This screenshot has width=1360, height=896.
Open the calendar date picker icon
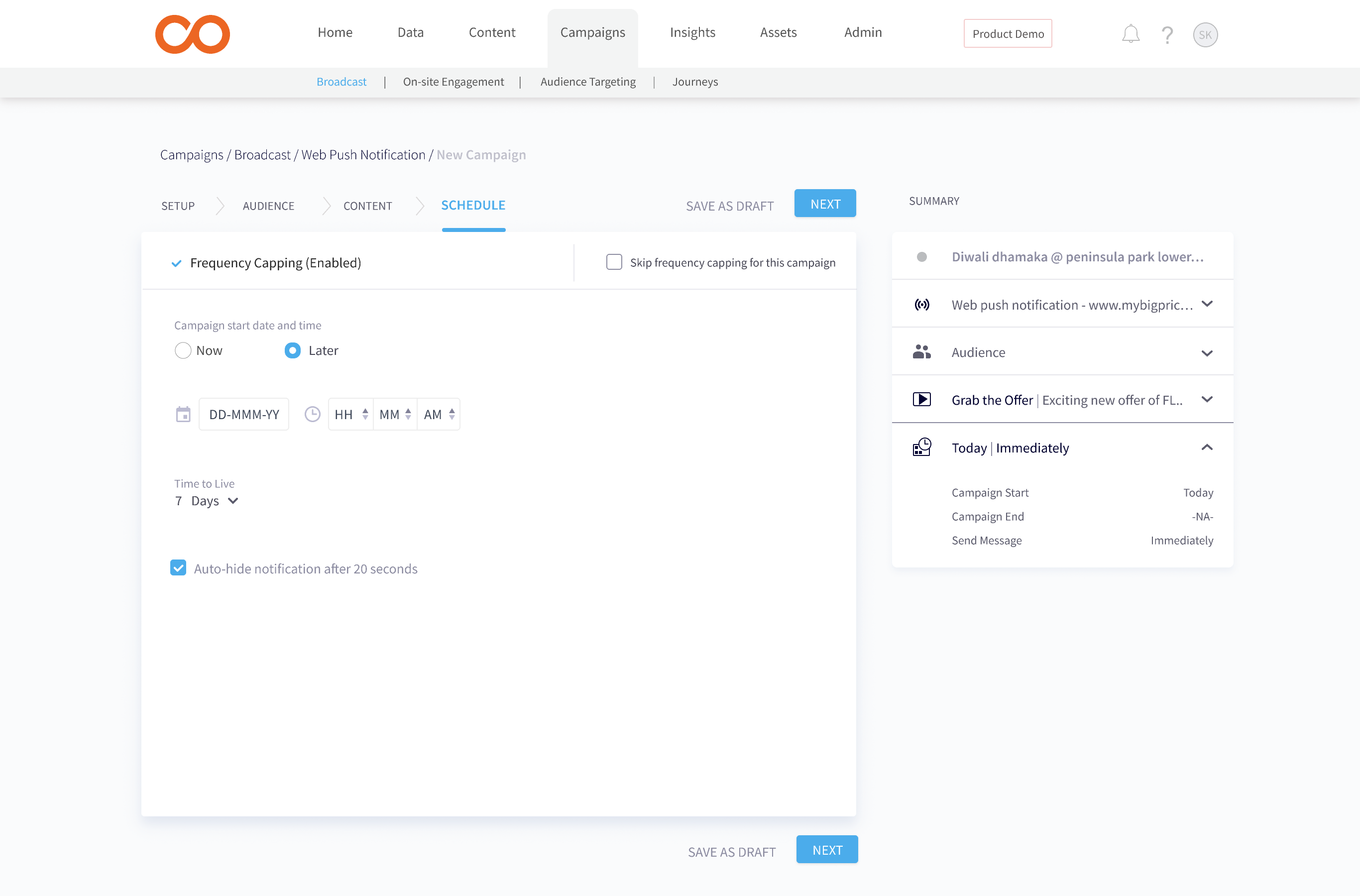(183, 414)
